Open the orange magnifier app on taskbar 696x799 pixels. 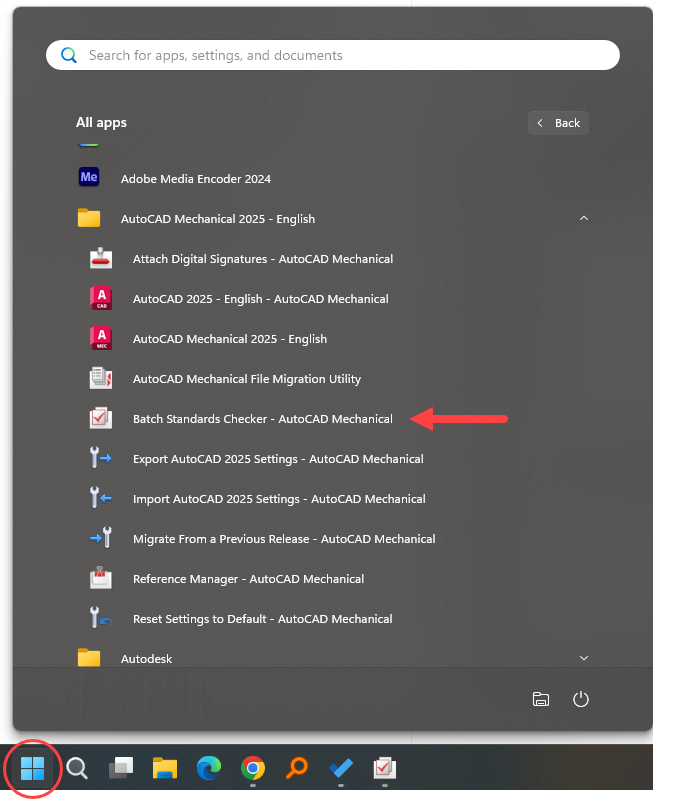pyautogui.click(x=297, y=768)
